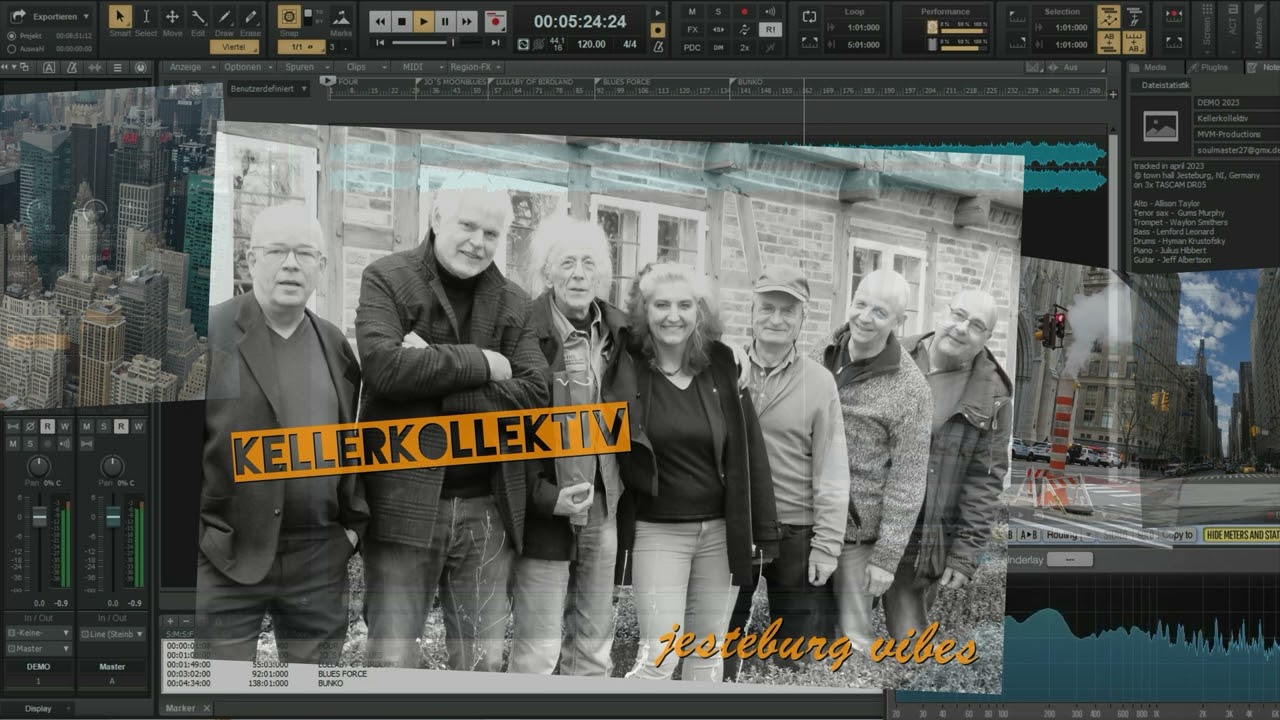Viewport: 1280px width, 720px height.
Task: Select the Draw pencil tool
Action: tap(224, 17)
